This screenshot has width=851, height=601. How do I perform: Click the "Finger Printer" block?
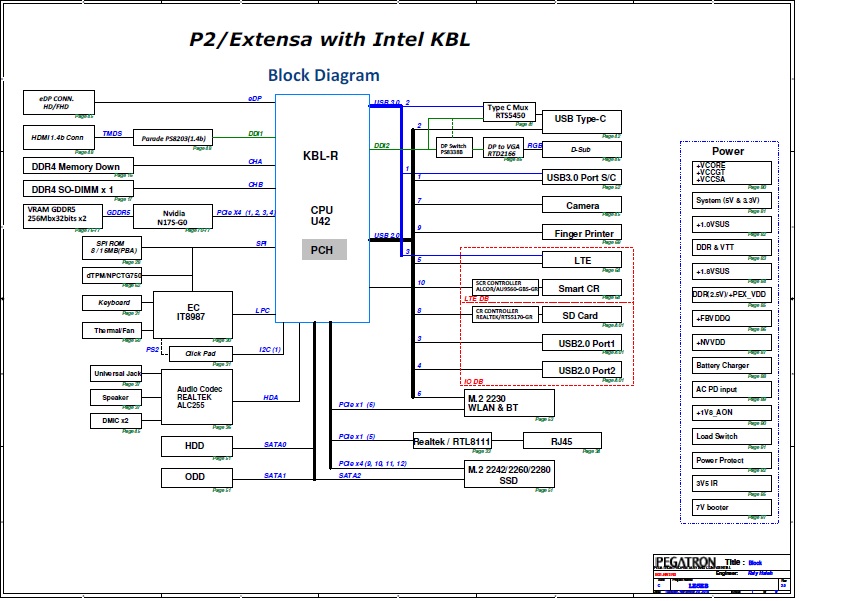[x=582, y=233]
